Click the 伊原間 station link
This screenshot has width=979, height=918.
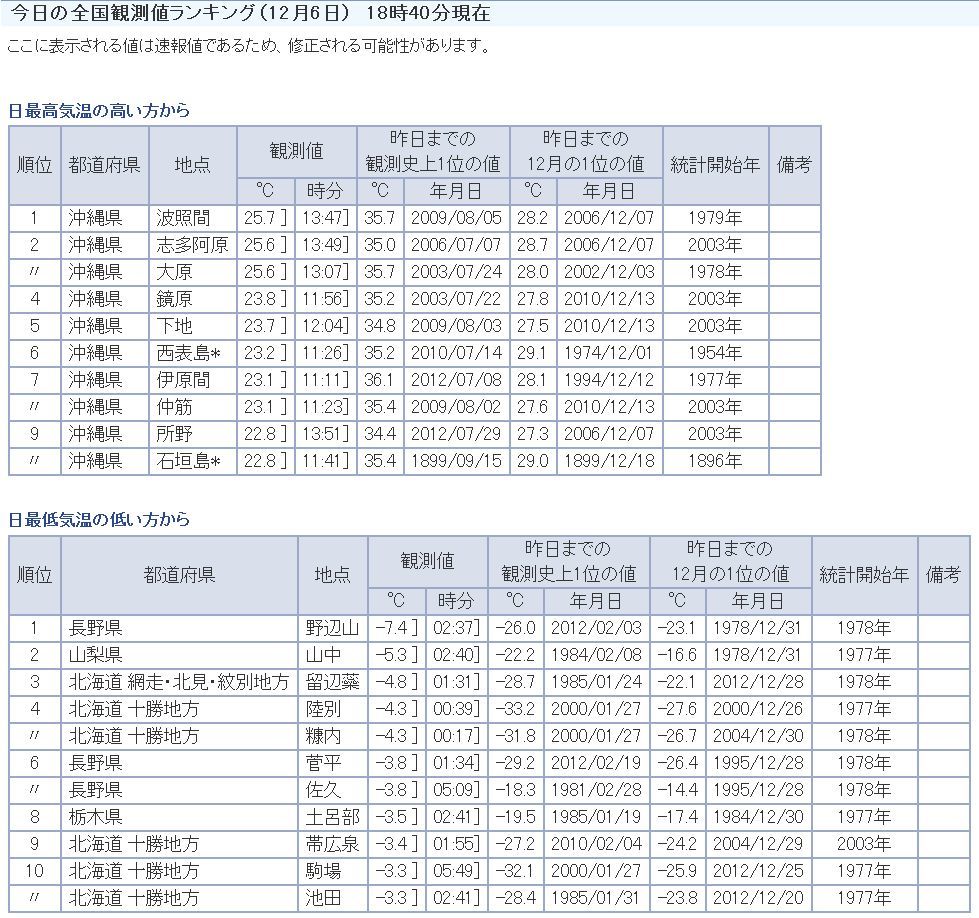tap(184, 380)
